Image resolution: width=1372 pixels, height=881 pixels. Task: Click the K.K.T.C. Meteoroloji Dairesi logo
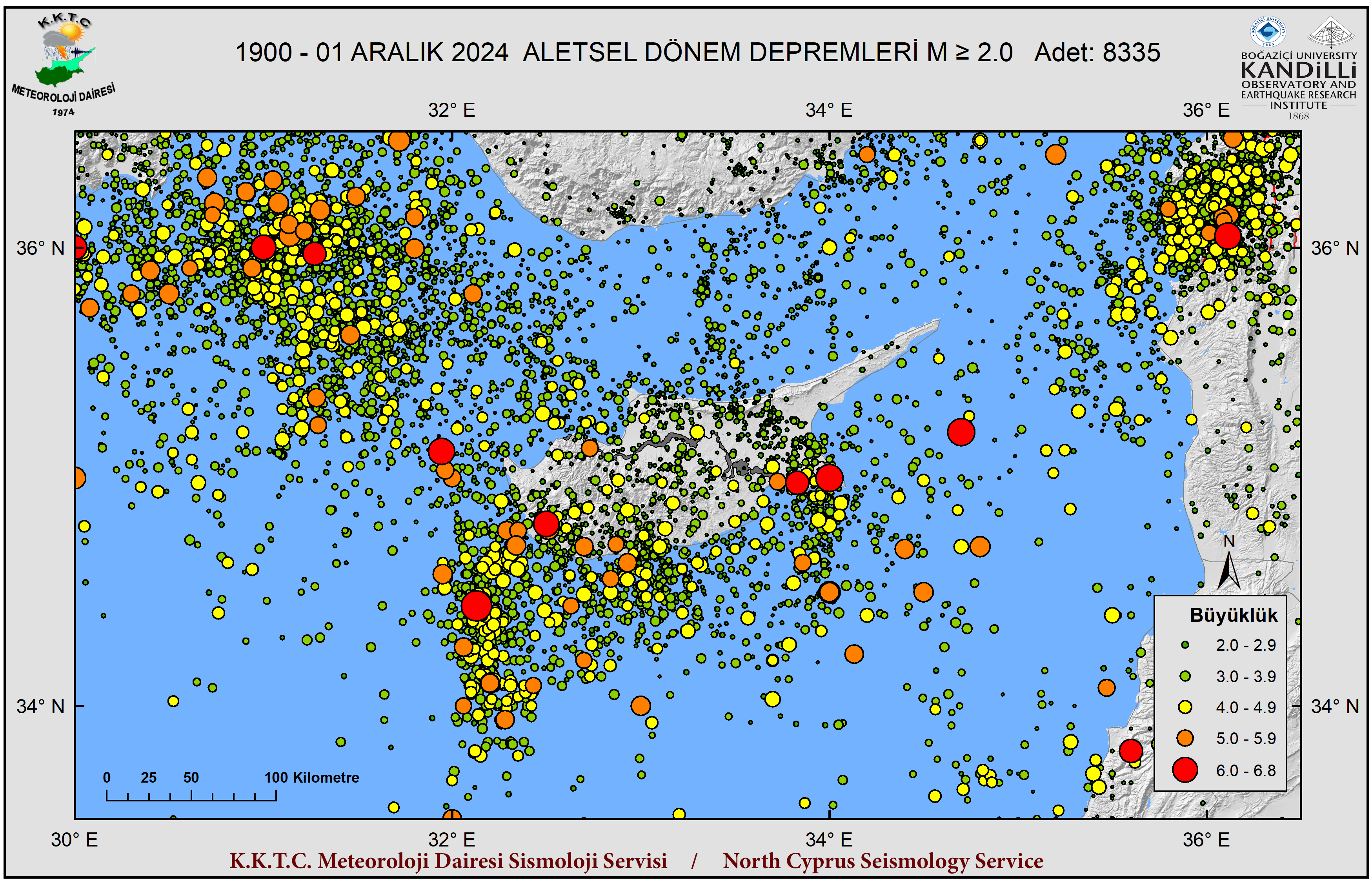click(x=64, y=65)
